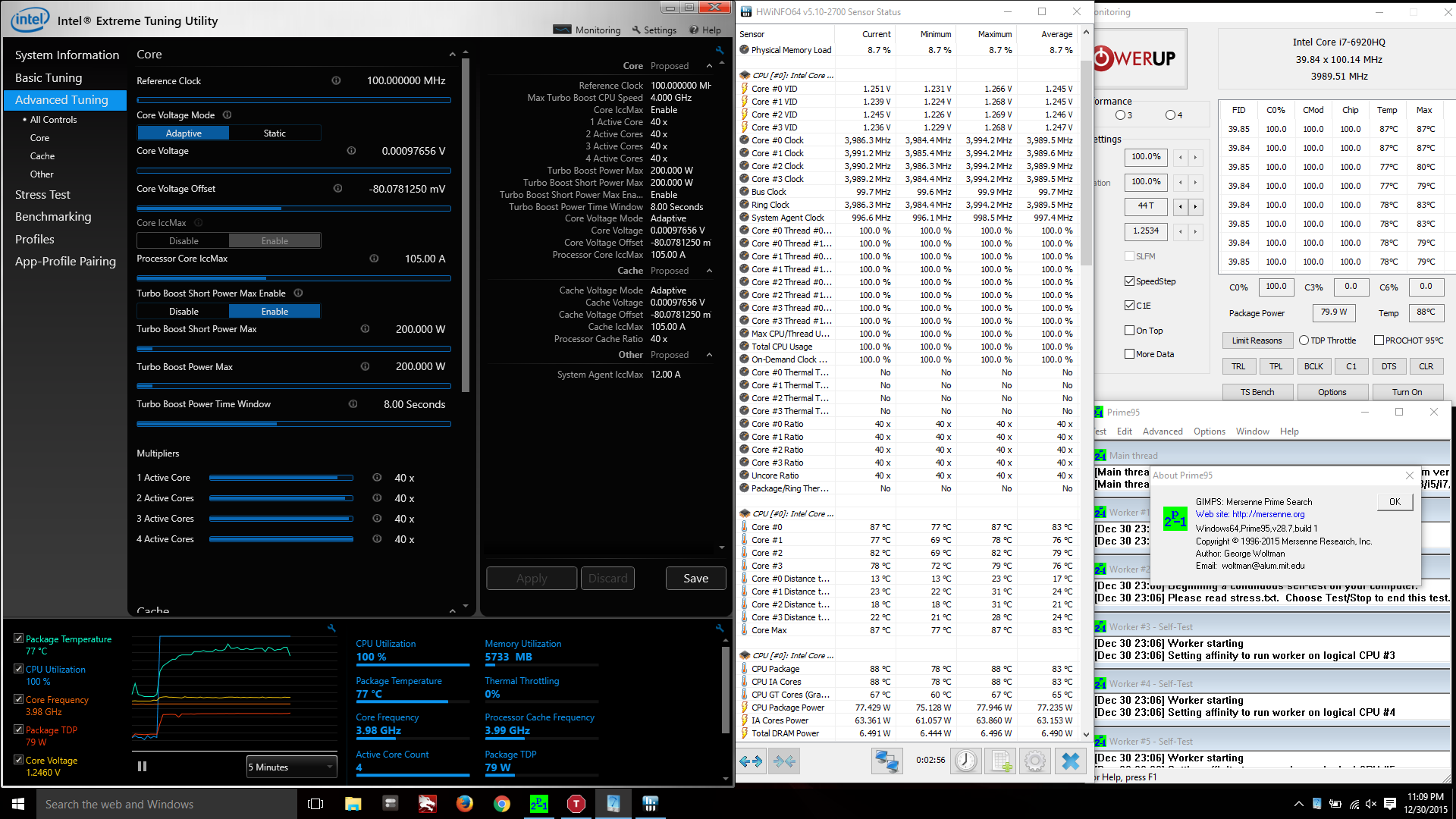The width and height of the screenshot is (1456, 819).
Task: Uncheck SpeedStep in ThrottleStop
Action: point(1129,281)
